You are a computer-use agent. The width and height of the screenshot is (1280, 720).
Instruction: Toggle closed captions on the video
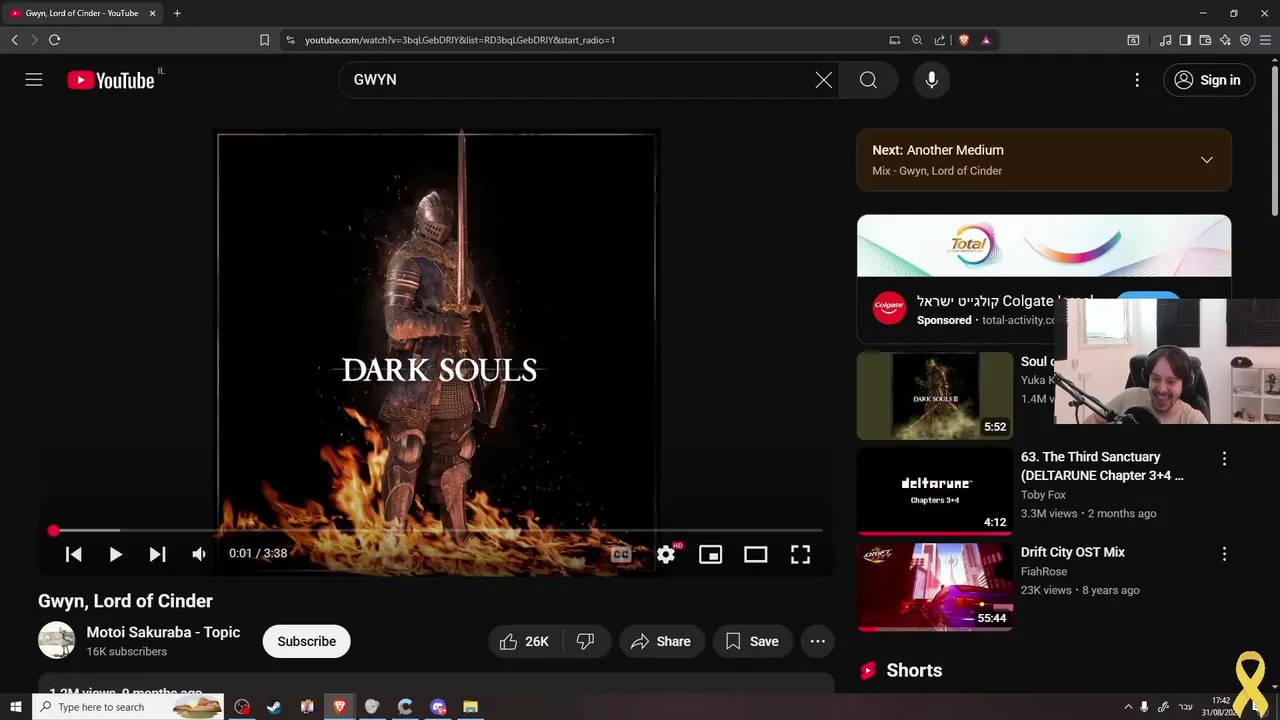621,554
